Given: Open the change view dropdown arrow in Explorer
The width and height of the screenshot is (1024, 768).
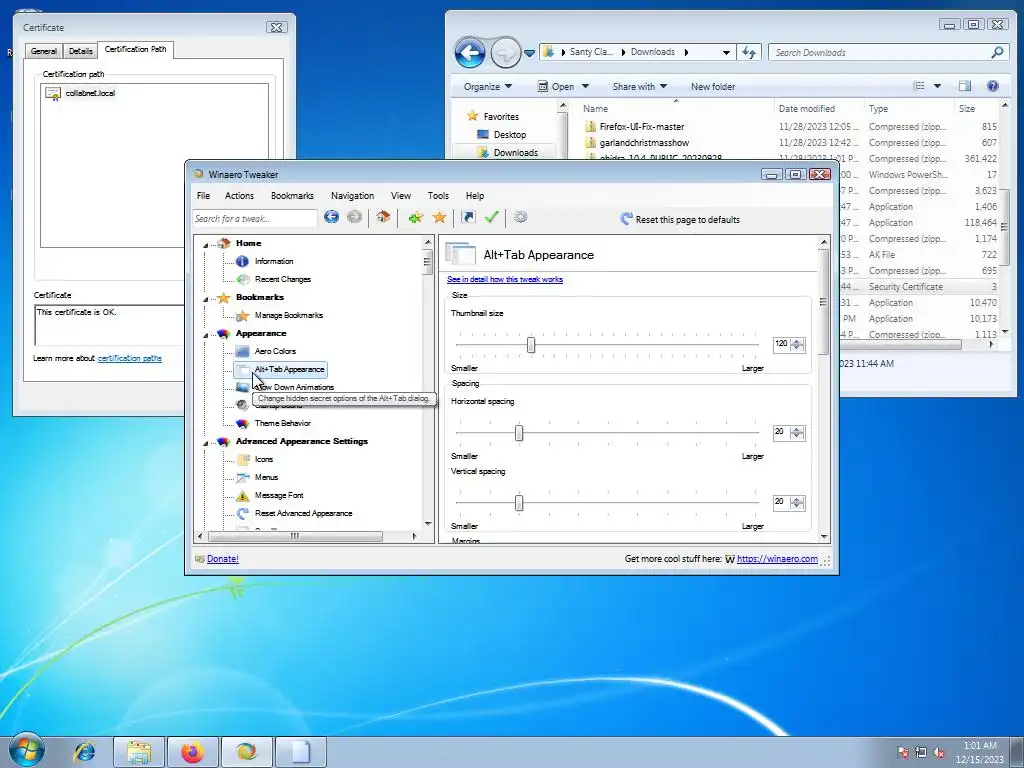Looking at the screenshot, I should [x=937, y=86].
